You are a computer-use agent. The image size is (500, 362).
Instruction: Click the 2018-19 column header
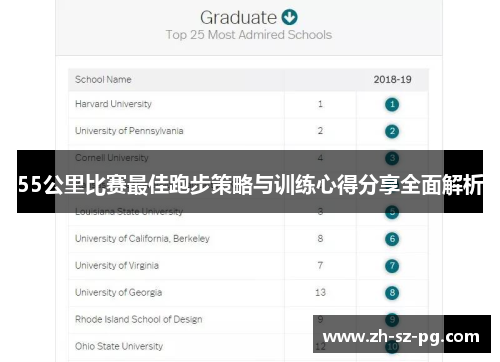[392, 80]
